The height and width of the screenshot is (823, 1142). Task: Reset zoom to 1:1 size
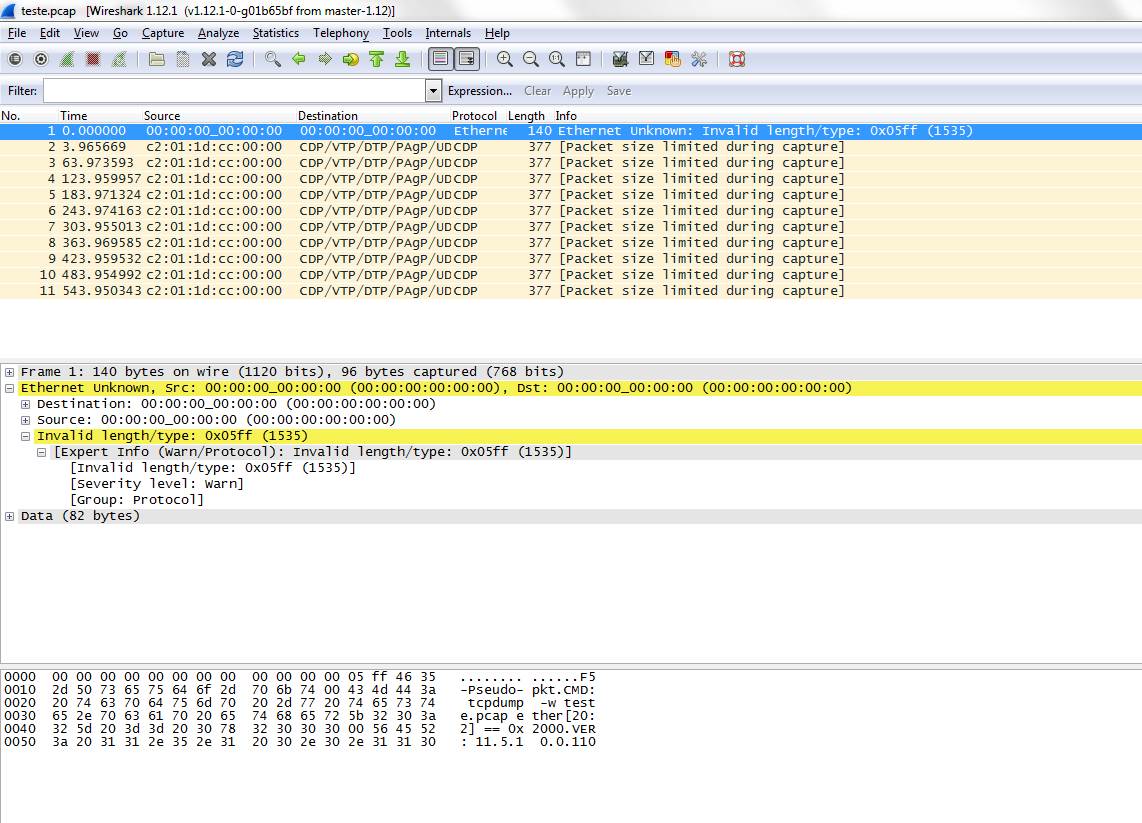[556, 59]
